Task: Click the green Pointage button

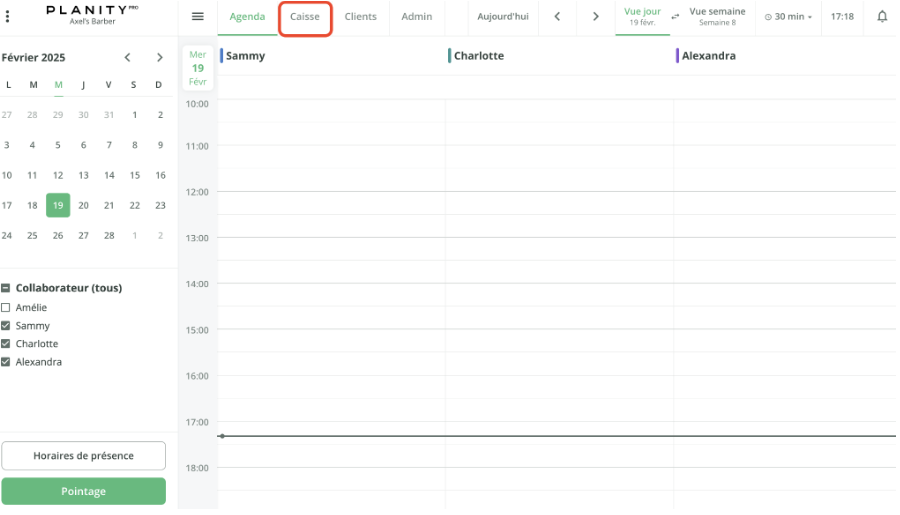Action: 83,491
